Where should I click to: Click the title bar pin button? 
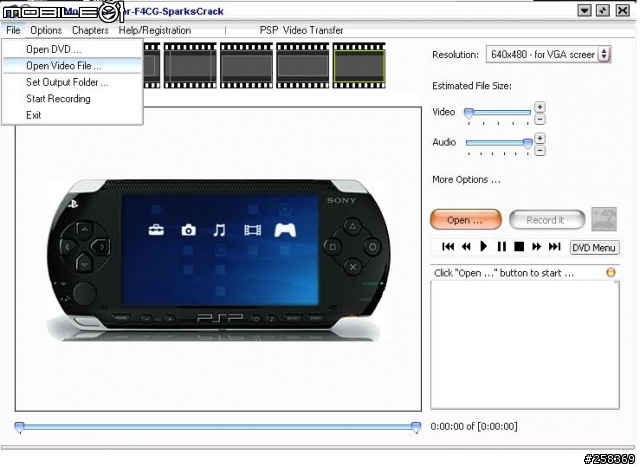pyautogui.click(x=603, y=11)
